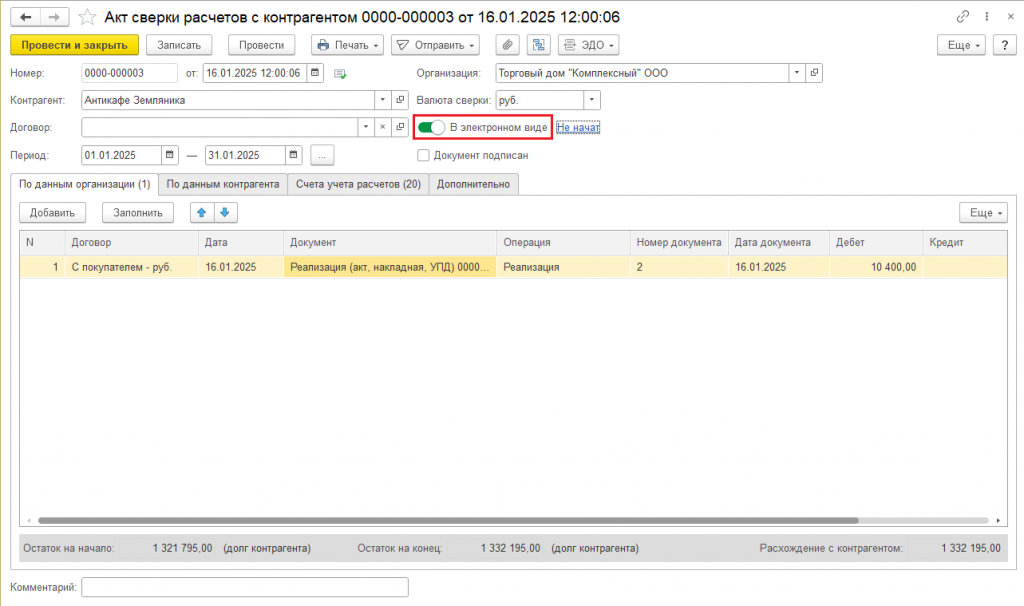The width and height of the screenshot is (1024, 606).
Task: Expand the 'Печать' print menu
Action: click(x=347, y=45)
